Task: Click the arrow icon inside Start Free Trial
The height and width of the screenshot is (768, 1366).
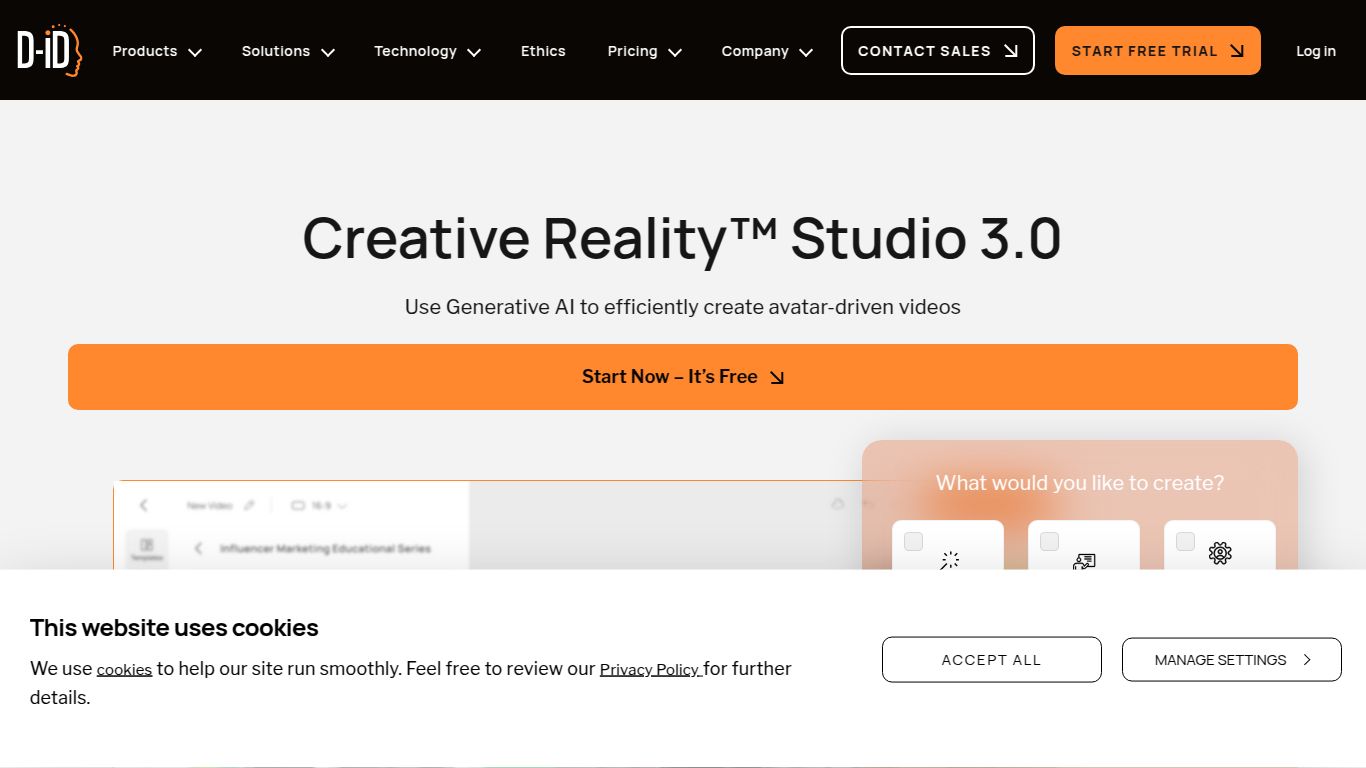Action: 1237,50
